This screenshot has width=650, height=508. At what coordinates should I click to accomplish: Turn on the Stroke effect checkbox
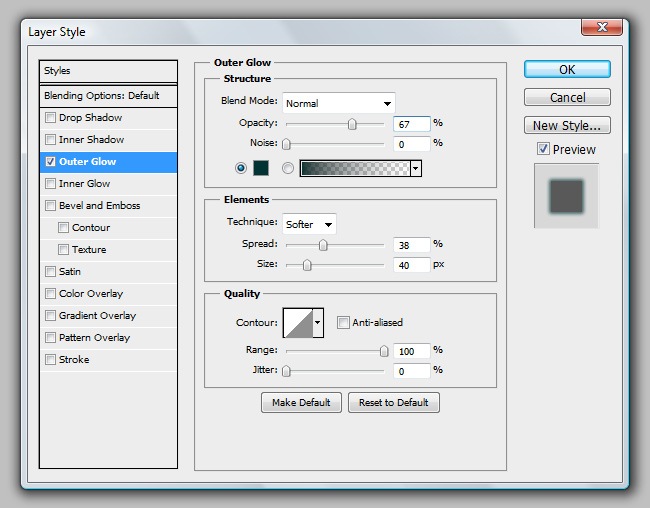50,360
